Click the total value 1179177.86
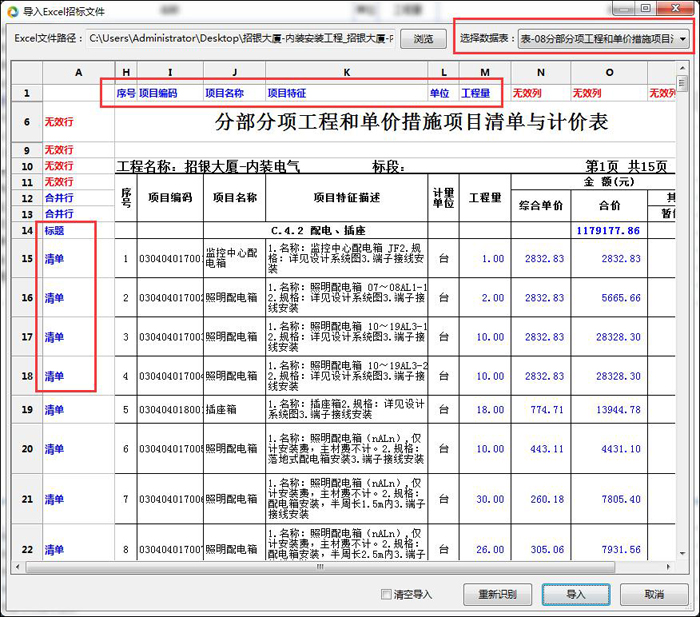The height and width of the screenshot is (617, 700). coord(608,231)
